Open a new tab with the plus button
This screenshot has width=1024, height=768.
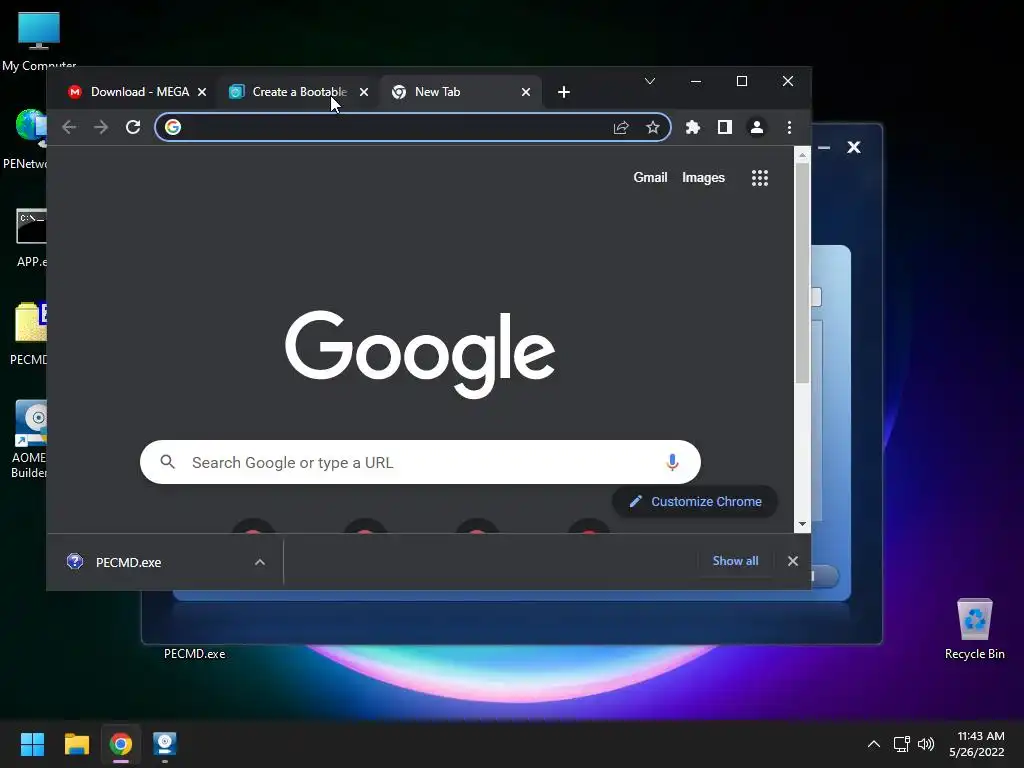(564, 92)
